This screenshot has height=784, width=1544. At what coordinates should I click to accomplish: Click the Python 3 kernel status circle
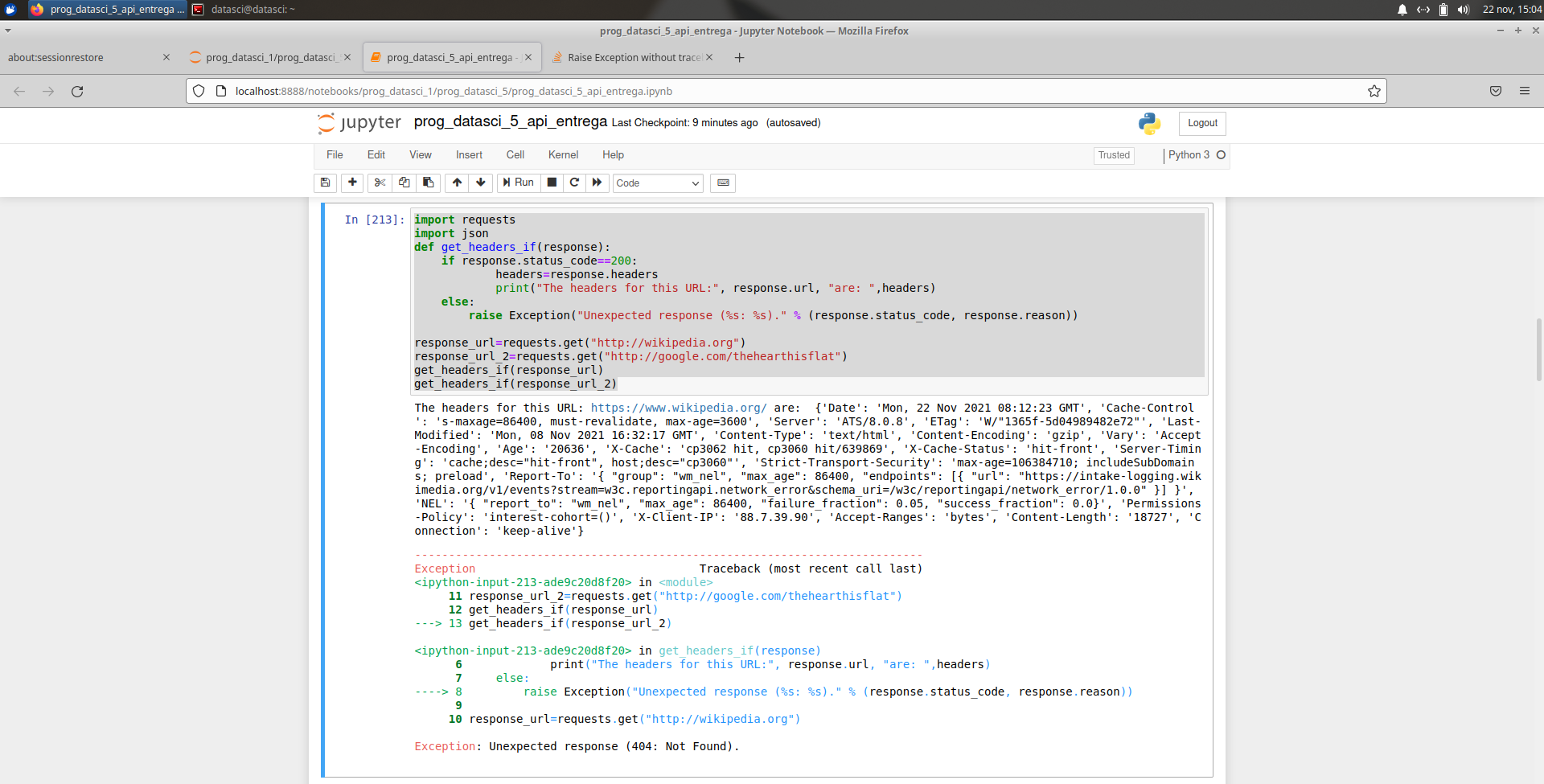pos(1221,155)
